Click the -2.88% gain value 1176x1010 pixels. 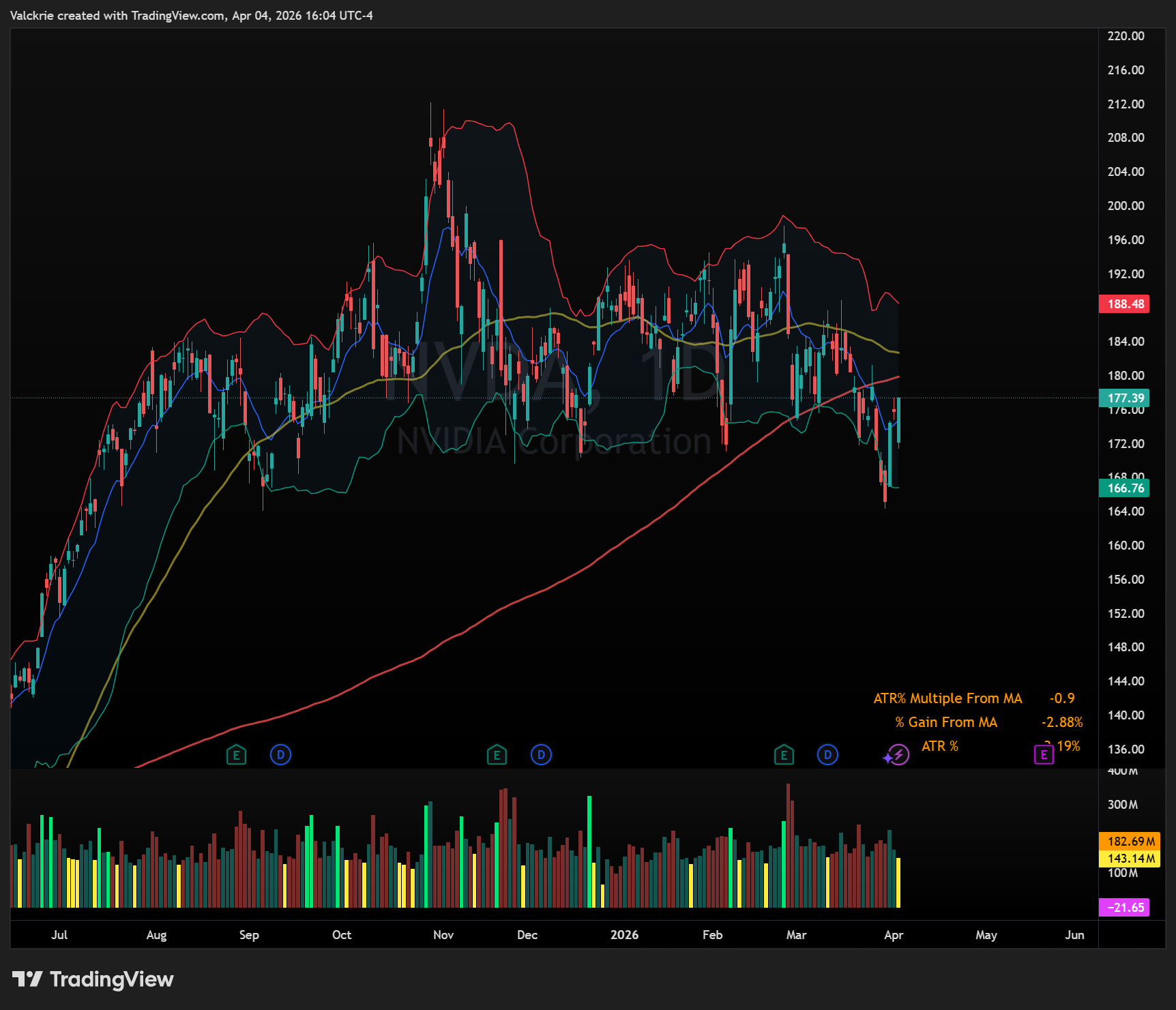click(1062, 722)
